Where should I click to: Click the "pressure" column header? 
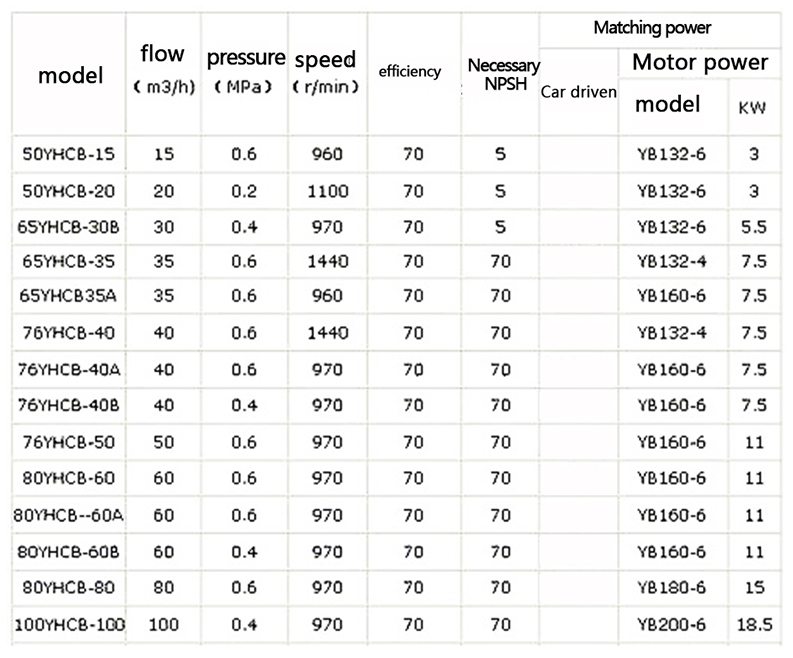tap(245, 57)
